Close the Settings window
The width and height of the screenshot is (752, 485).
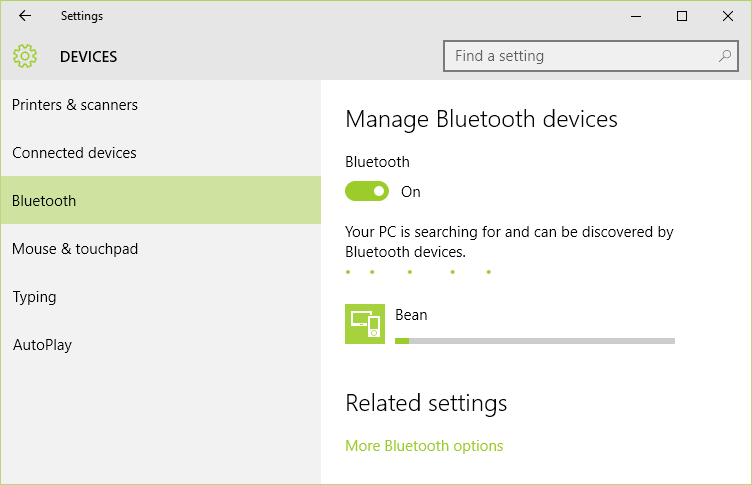point(728,16)
